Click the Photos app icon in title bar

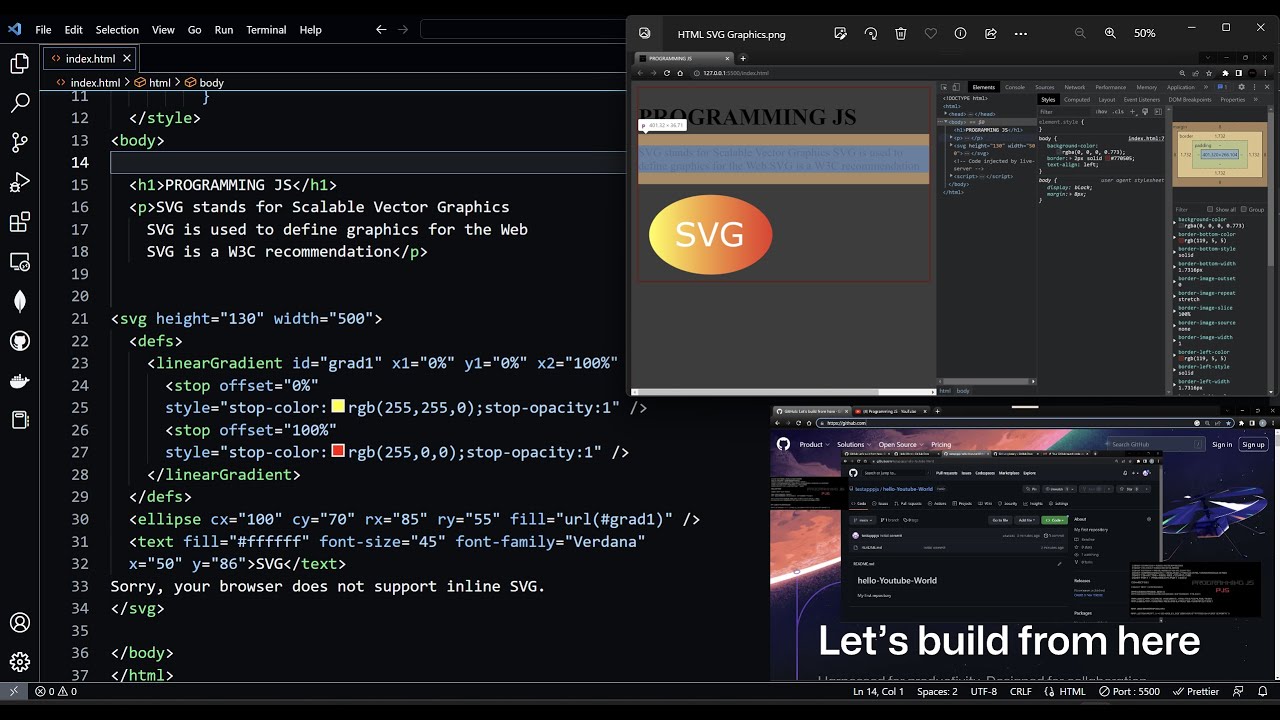(645, 33)
